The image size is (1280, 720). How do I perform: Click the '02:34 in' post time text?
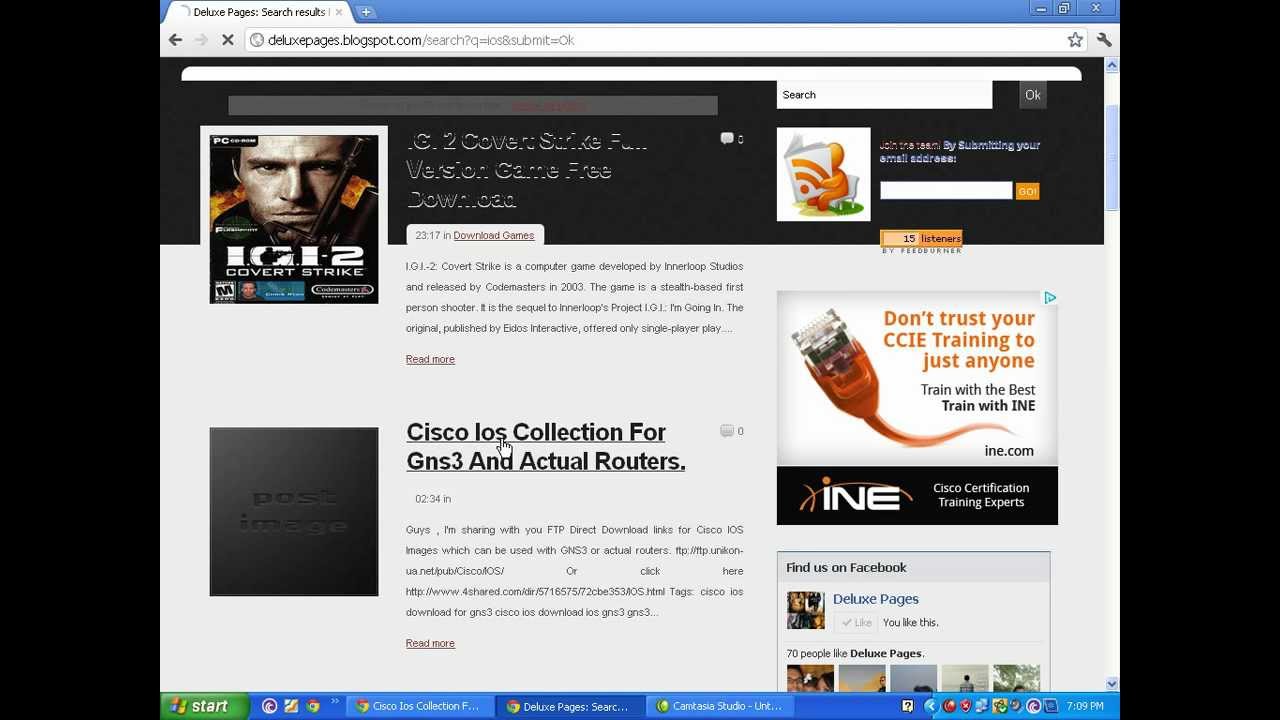pos(433,499)
